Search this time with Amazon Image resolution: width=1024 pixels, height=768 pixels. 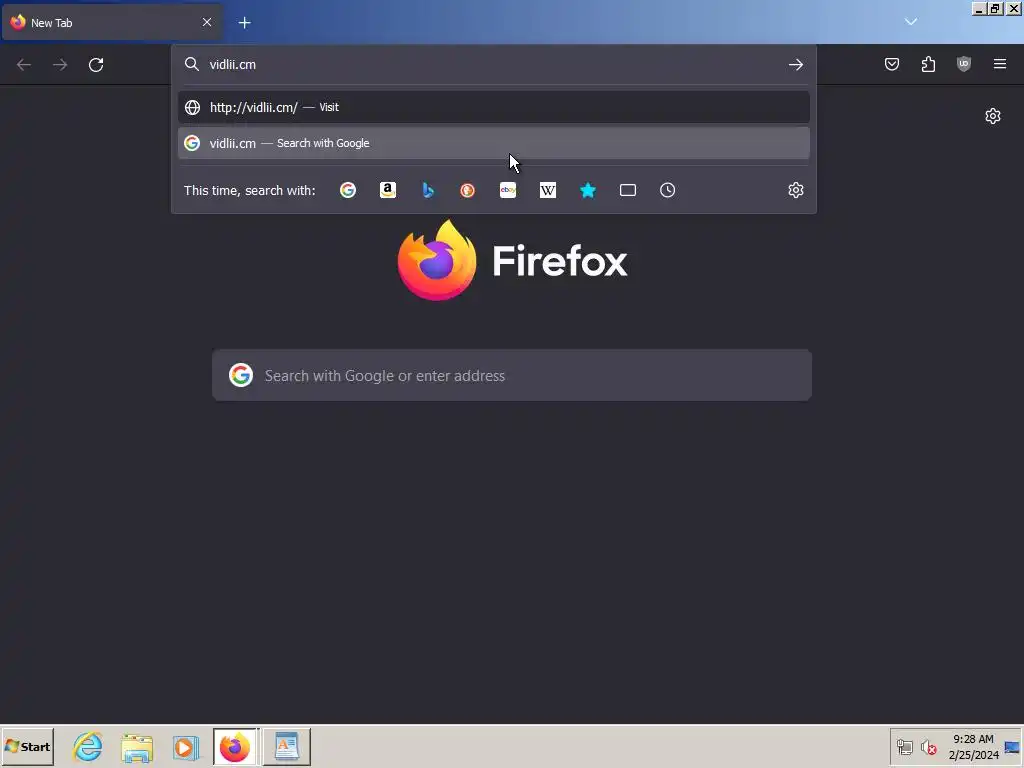pyautogui.click(x=388, y=190)
